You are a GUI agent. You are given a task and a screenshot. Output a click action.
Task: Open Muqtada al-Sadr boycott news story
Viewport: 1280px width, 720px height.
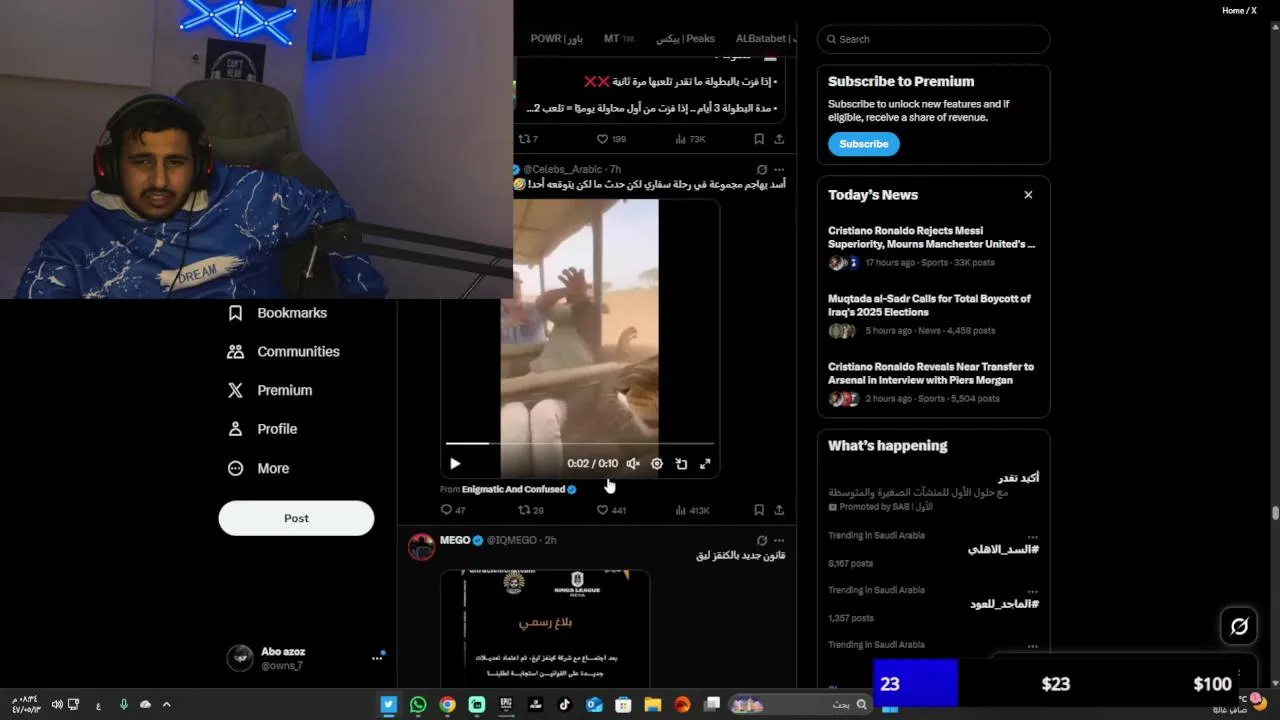point(933,314)
